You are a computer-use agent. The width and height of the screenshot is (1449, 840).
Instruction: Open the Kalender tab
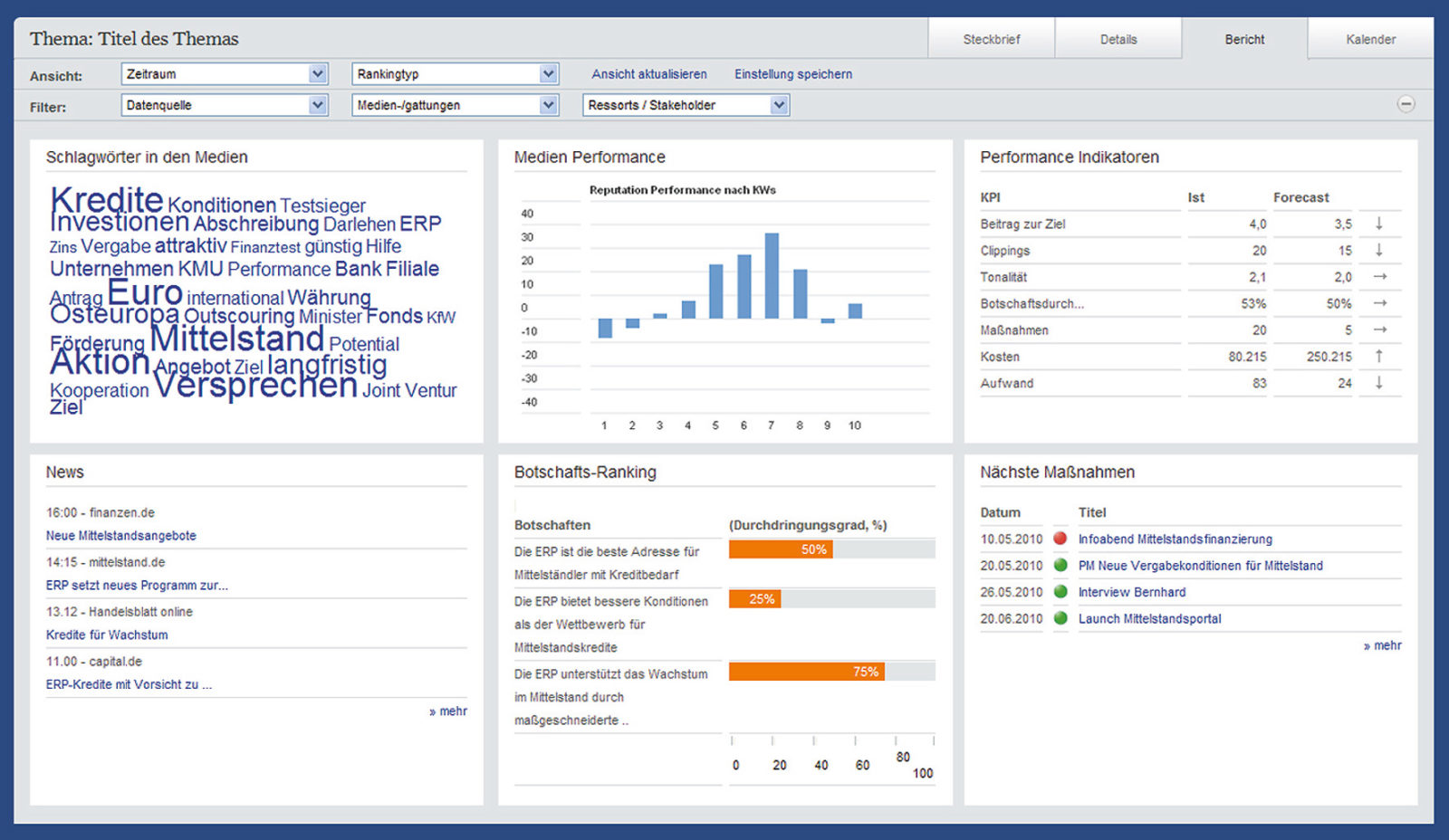[1371, 39]
